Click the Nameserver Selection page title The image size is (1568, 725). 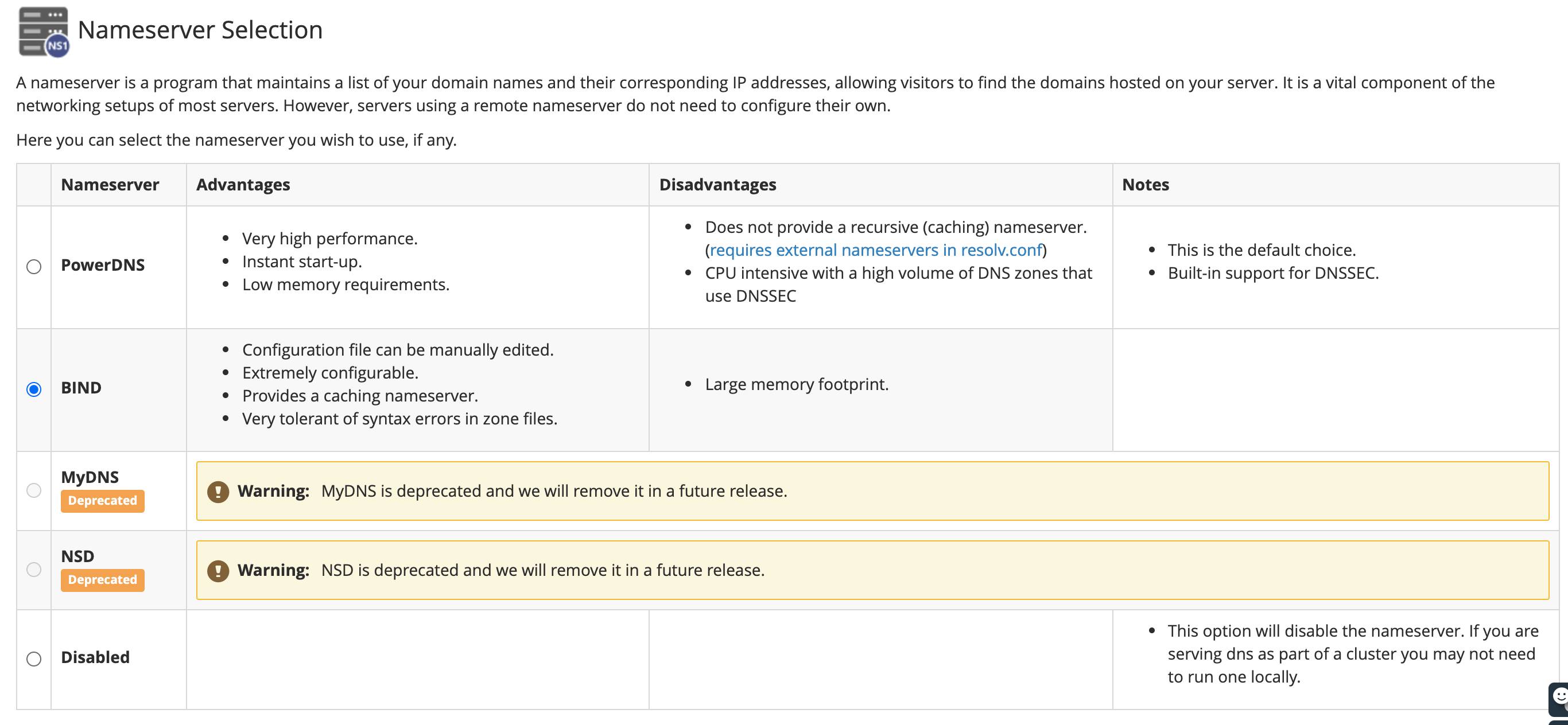201,29
